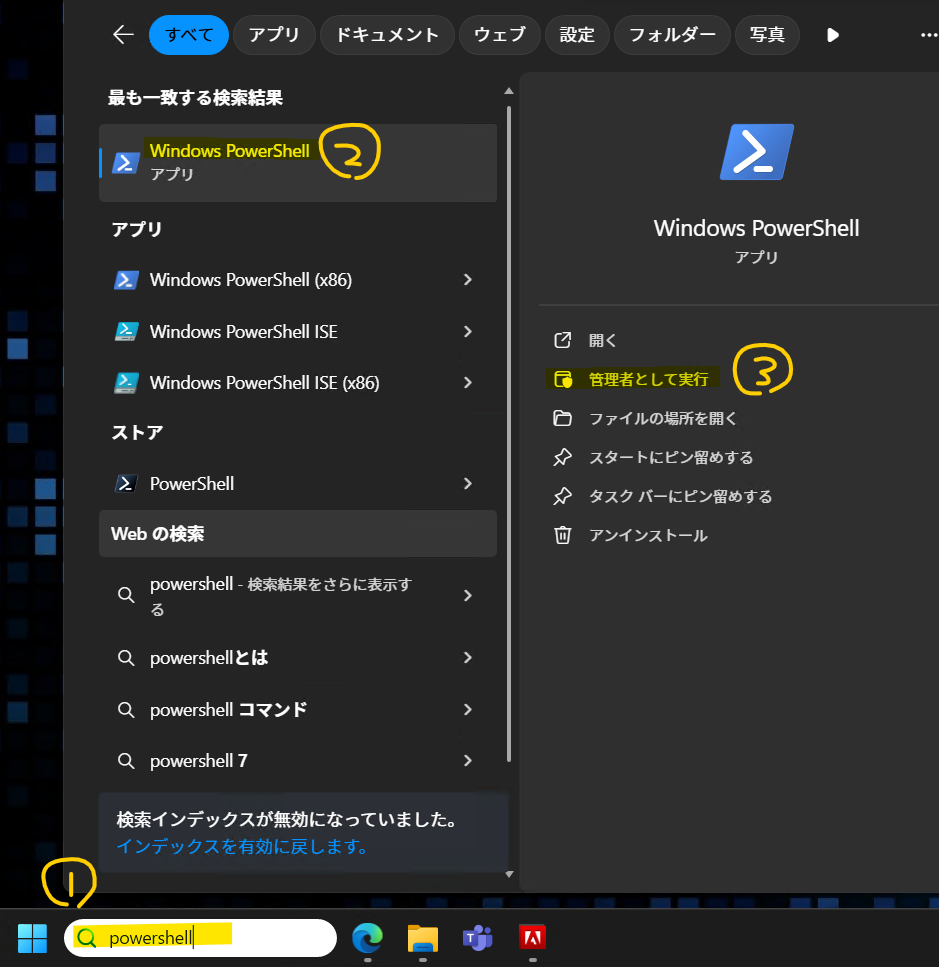Launch Microsoft Teams from the taskbar
Image resolution: width=939 pixels, height=967 pixels.
coord(477,938)
